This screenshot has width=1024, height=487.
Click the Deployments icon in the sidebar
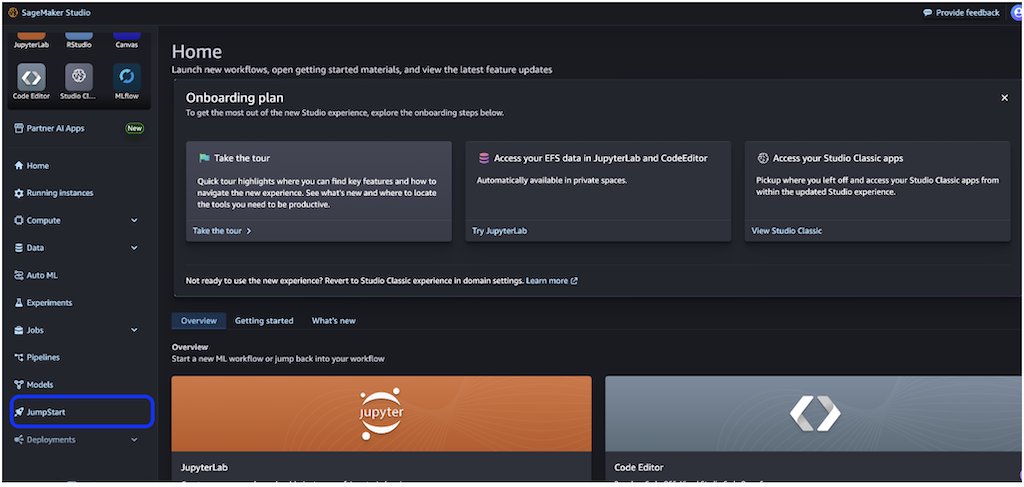point(19,440)
